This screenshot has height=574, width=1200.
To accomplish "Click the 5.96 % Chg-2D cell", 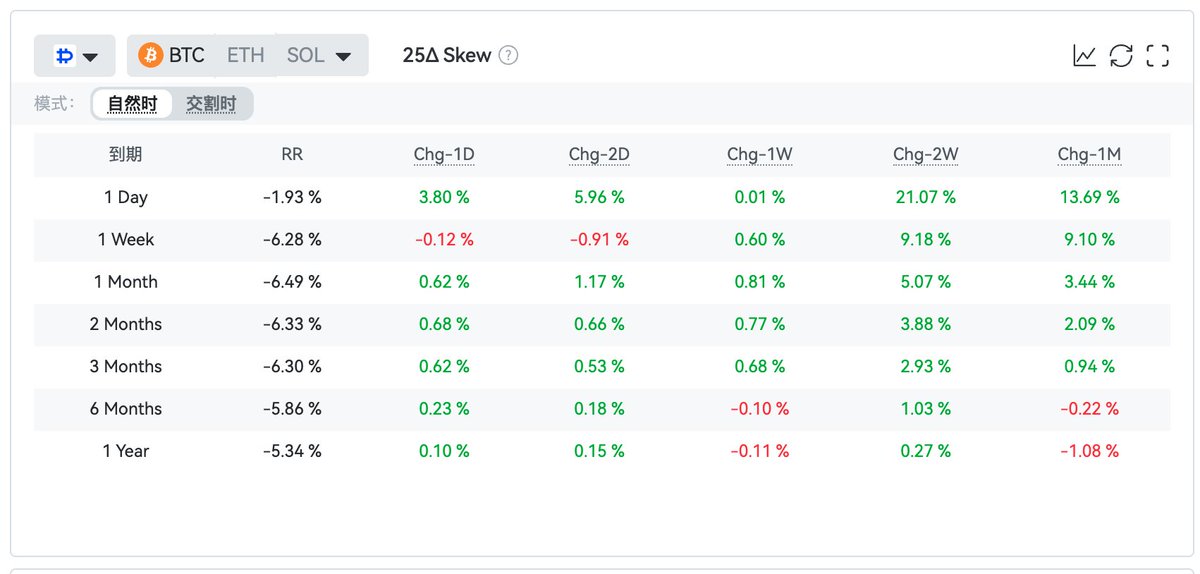I will 599,198.
